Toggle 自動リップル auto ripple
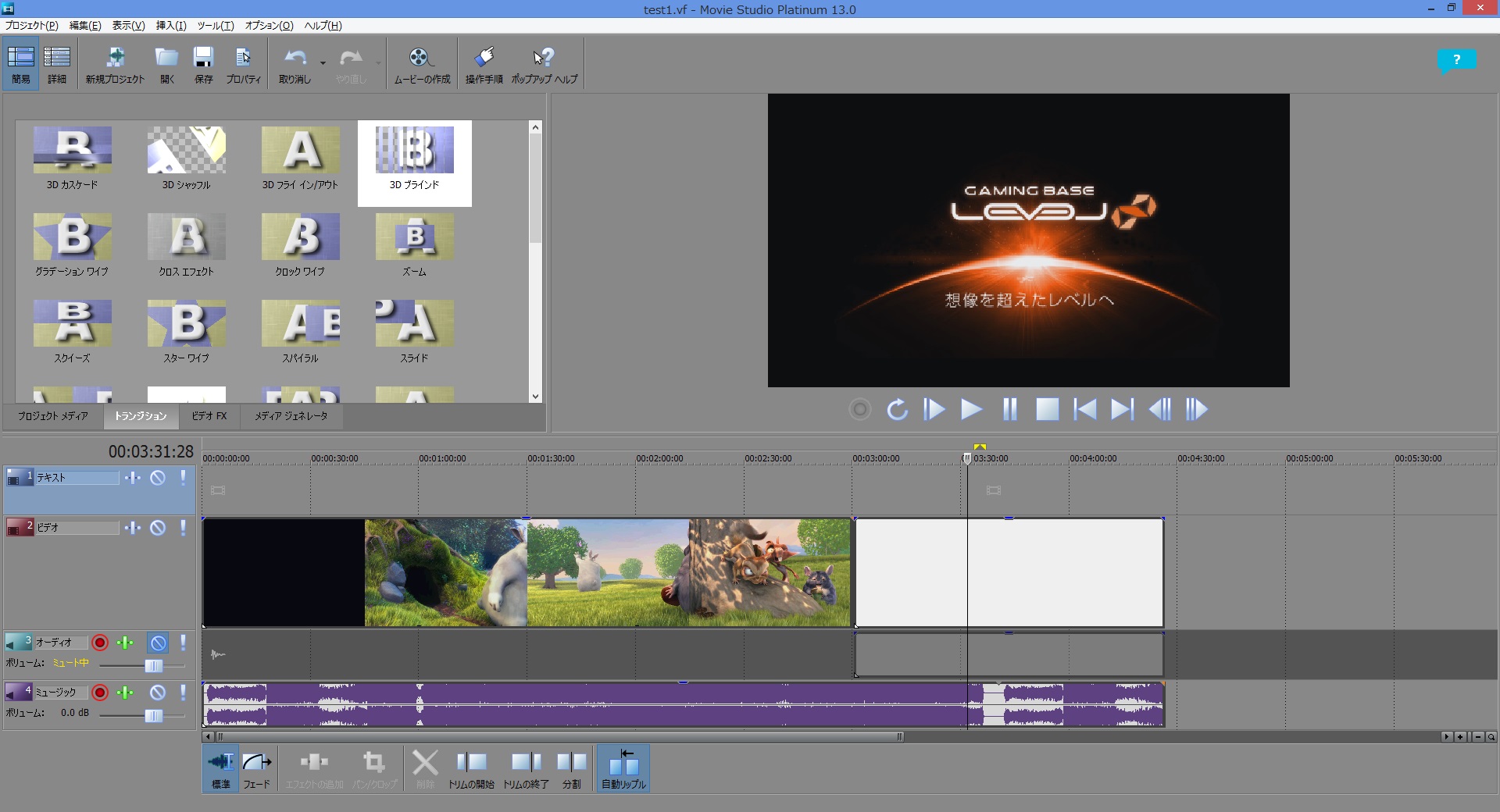The height and width of the screenshot is (812, 1500). click(623, 769)
